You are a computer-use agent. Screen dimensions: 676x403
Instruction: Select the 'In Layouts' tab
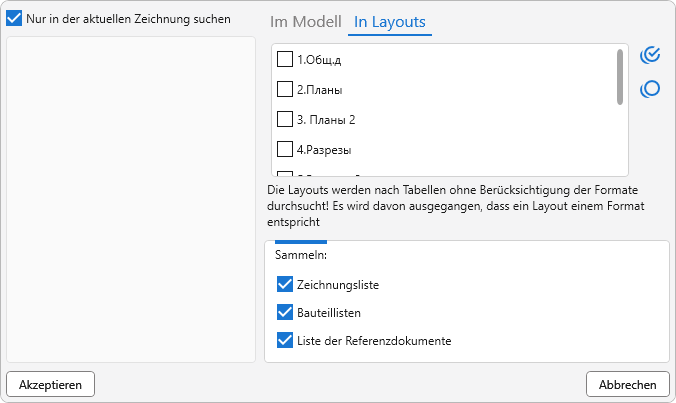[x=389, y=22]
